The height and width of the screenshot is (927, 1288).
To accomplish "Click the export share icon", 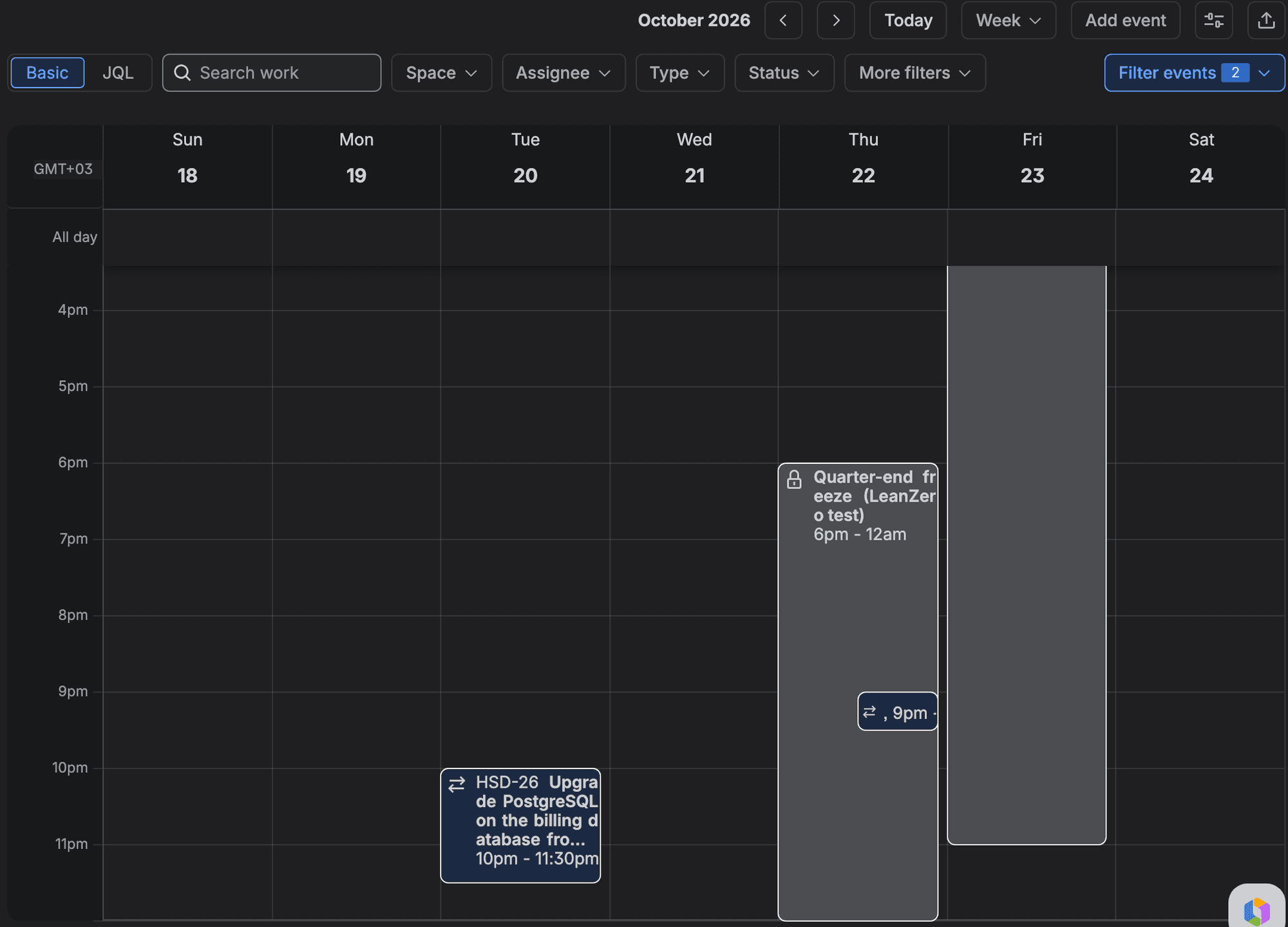I will 1266,21.
